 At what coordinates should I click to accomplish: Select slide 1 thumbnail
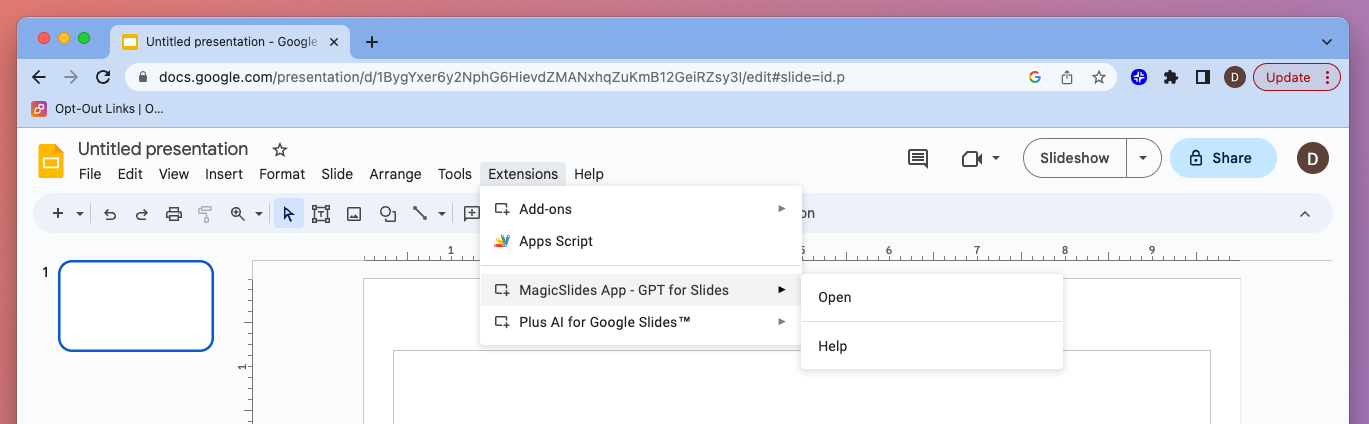coord(136,306)
